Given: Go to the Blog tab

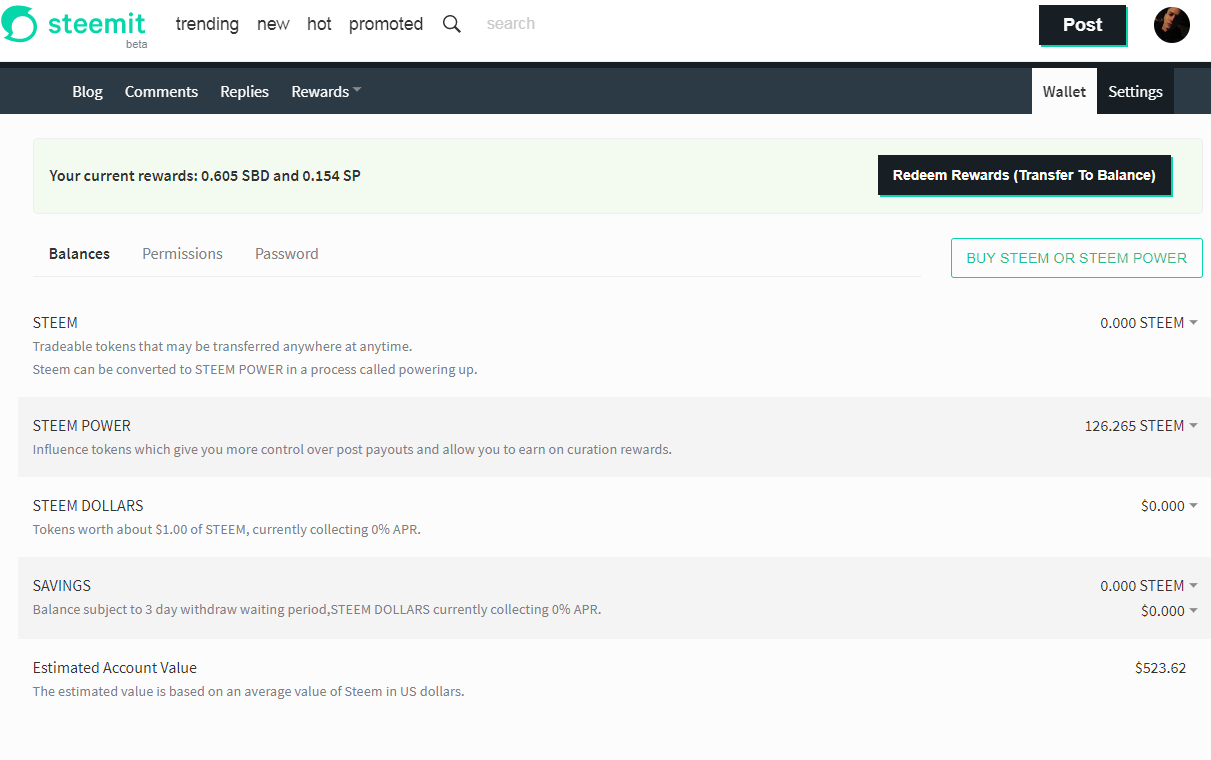Looking at the screenshot, I should tap(88, 92).
